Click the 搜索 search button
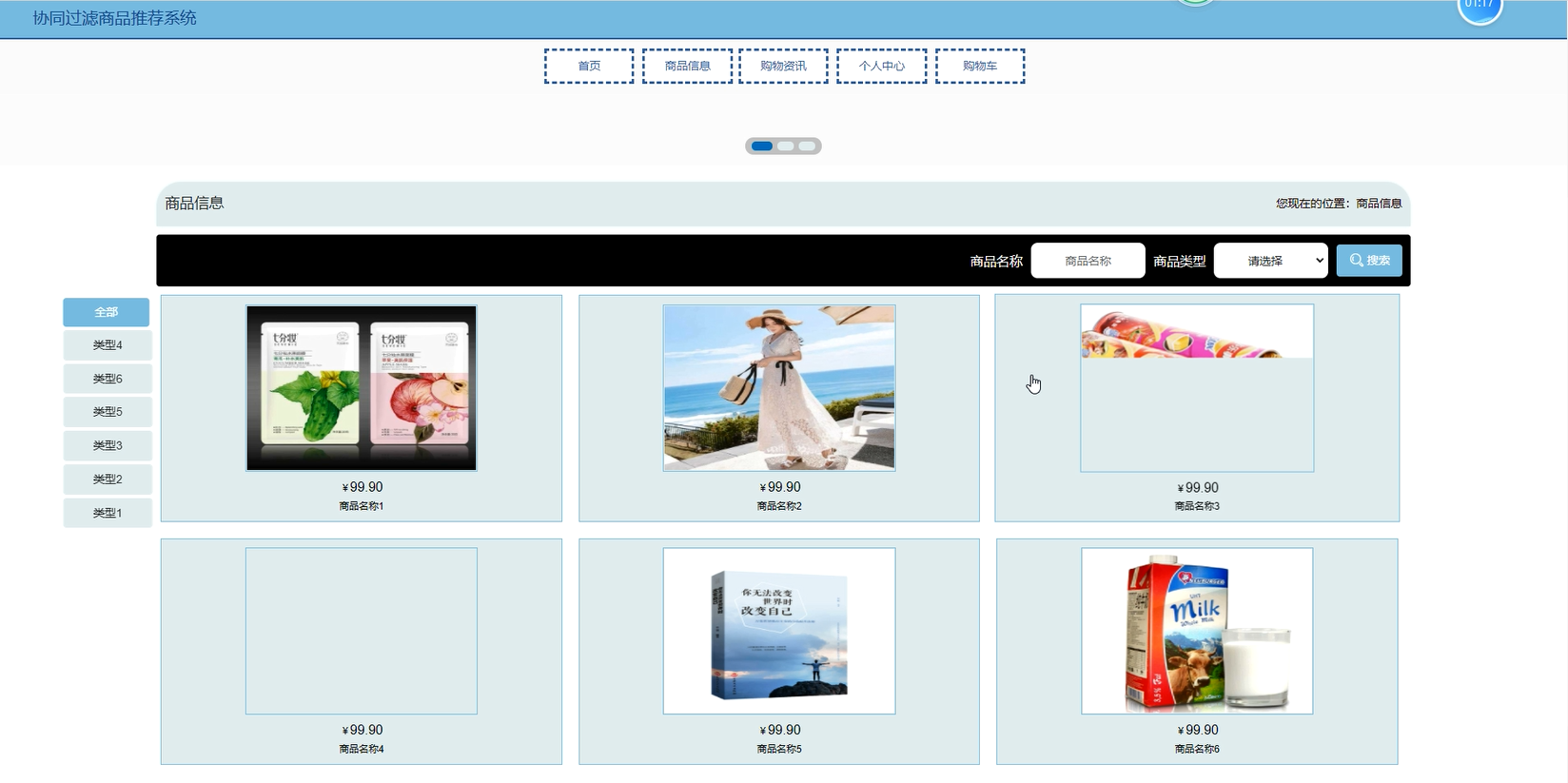This screenshot has height=783, width=1568. pos(1368,261)
